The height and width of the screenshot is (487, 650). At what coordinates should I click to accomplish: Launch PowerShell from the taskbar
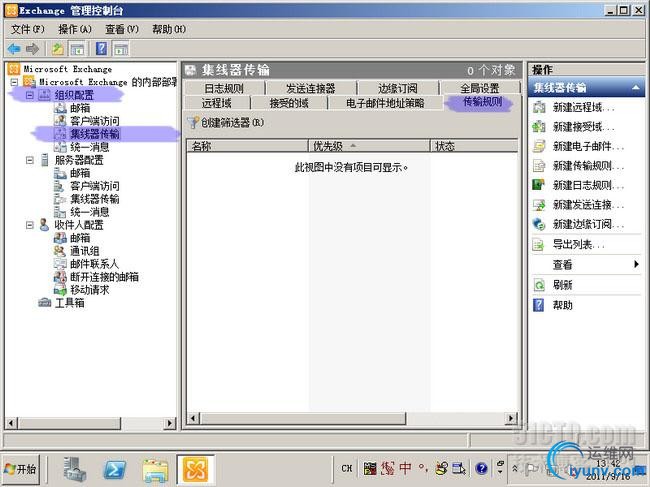pos(114,469)
